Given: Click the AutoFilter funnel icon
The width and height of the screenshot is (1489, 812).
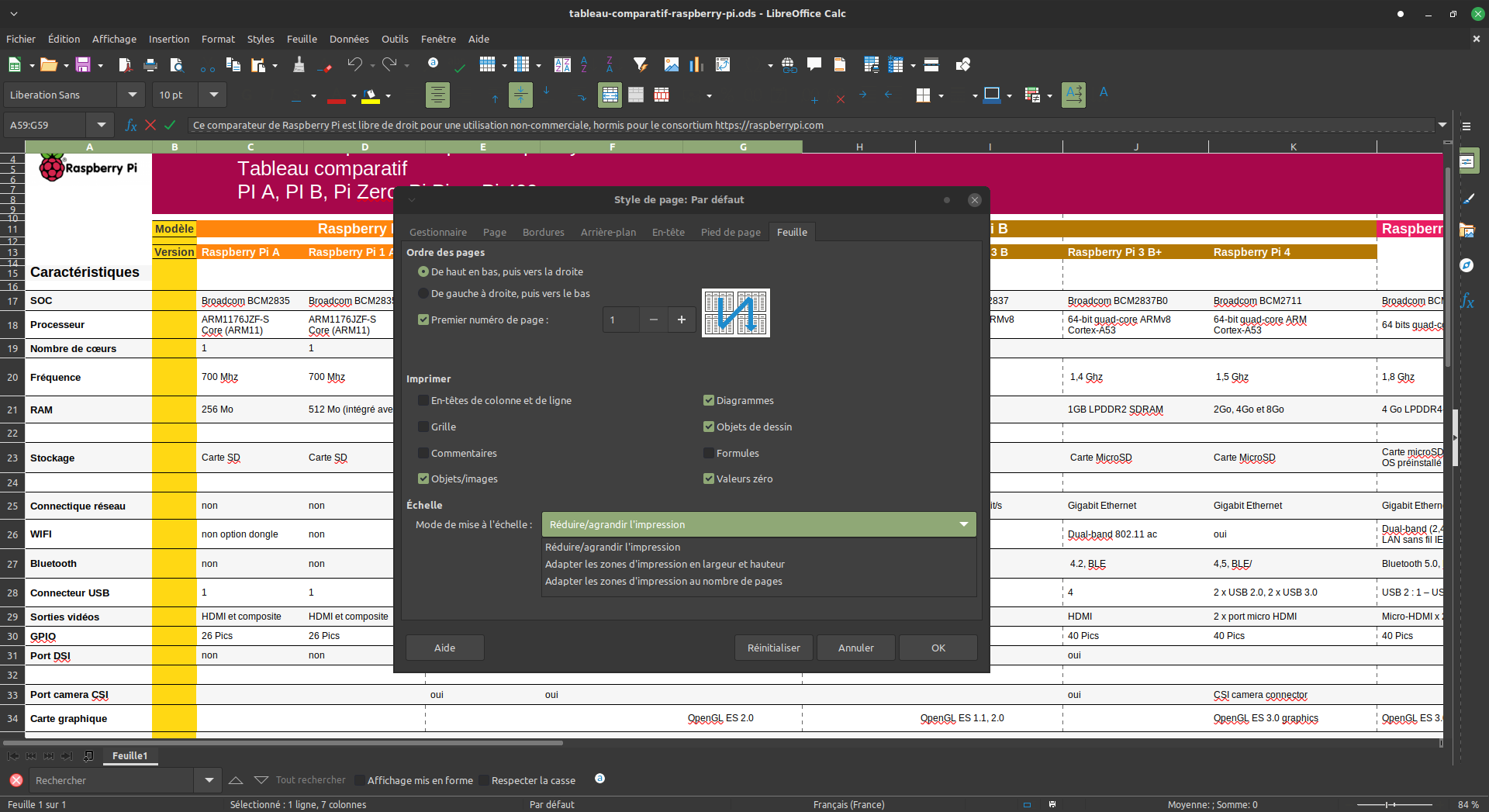Looking at the screenshot, I should tap(640, 65).
